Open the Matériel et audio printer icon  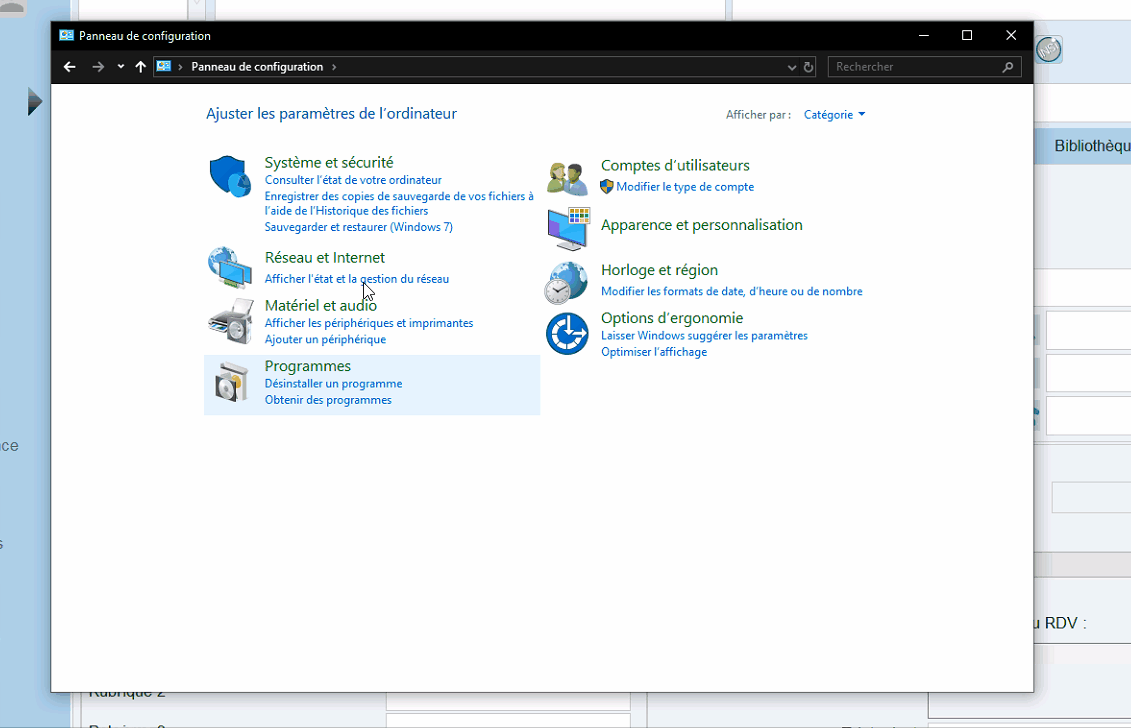point(231,321)
